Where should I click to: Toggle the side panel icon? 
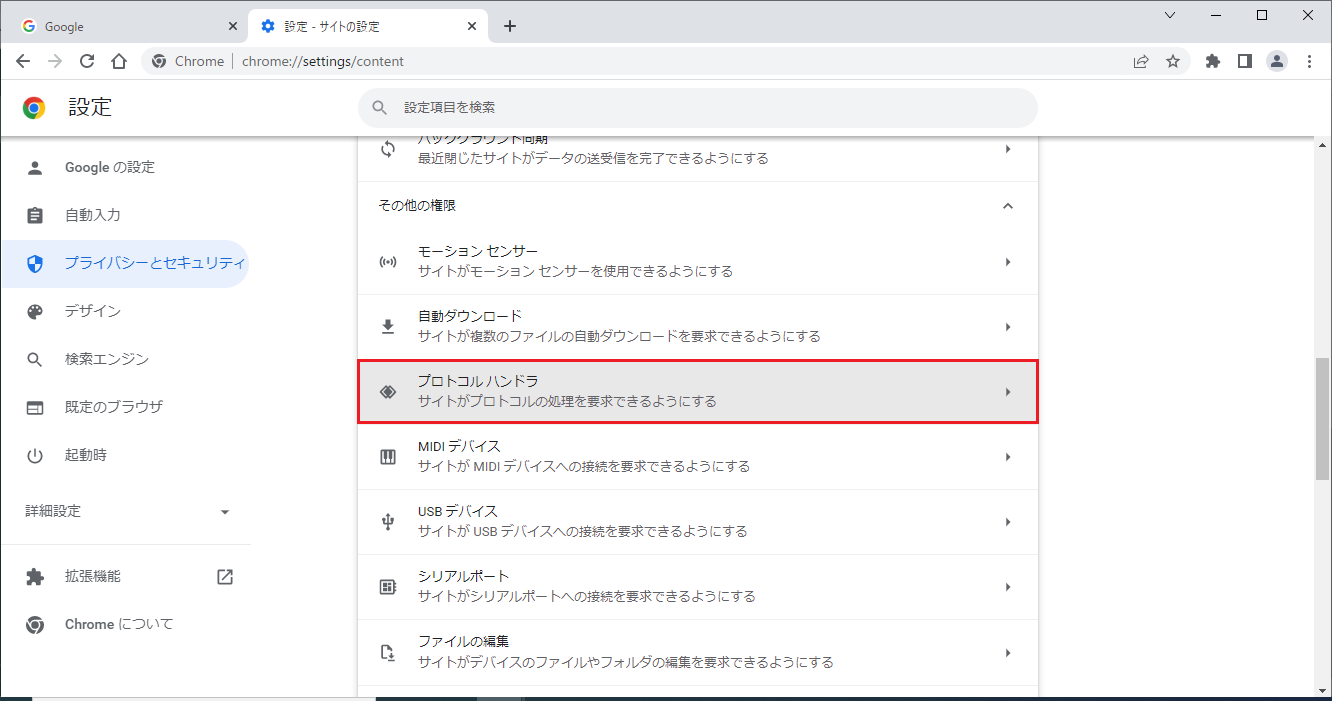(1244, 61)
